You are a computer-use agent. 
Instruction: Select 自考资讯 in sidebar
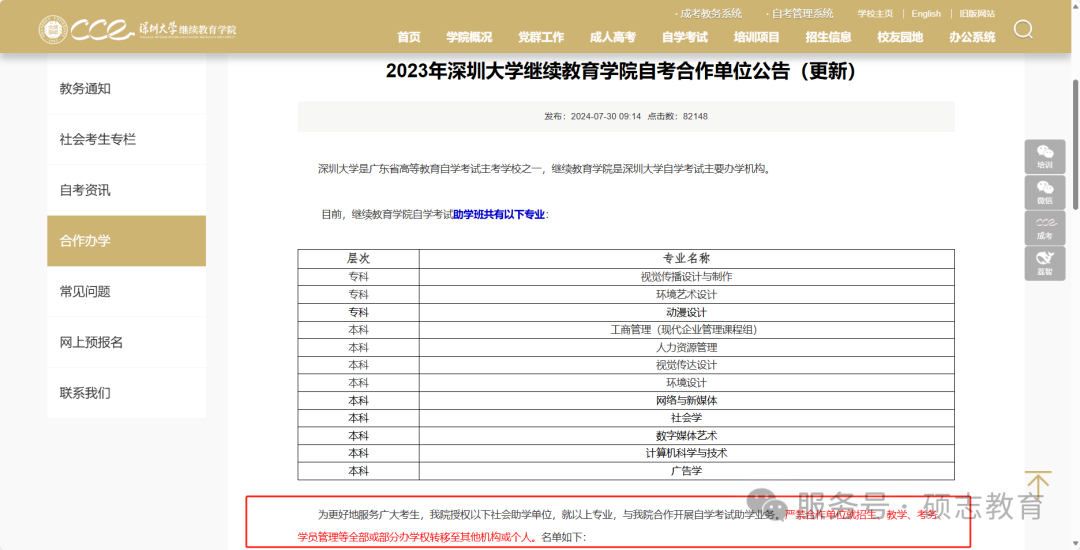(x=126, y=190)
